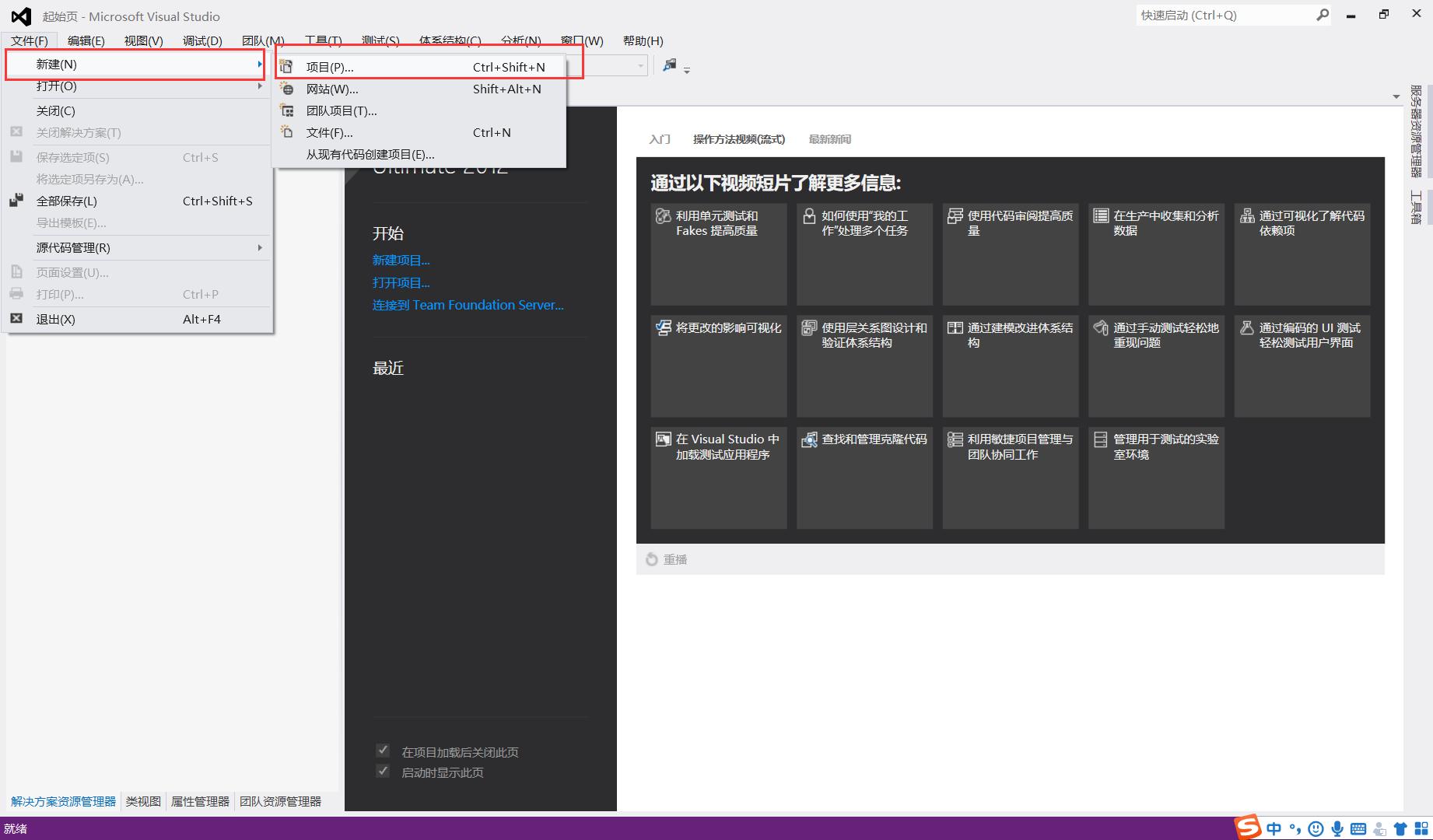
Task: Click the 新建项目... link
Action: tap(401, 260)
